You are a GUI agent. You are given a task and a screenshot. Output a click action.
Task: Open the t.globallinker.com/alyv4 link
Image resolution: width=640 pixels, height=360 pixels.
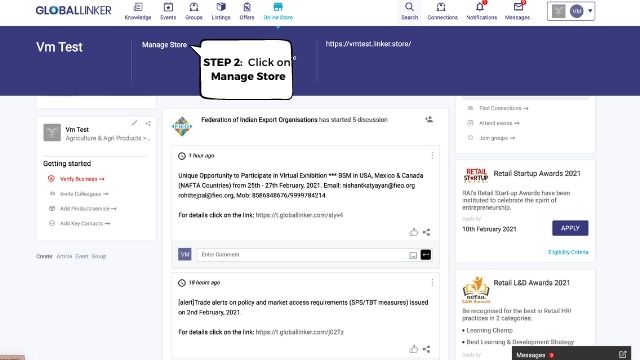point(299,215)
